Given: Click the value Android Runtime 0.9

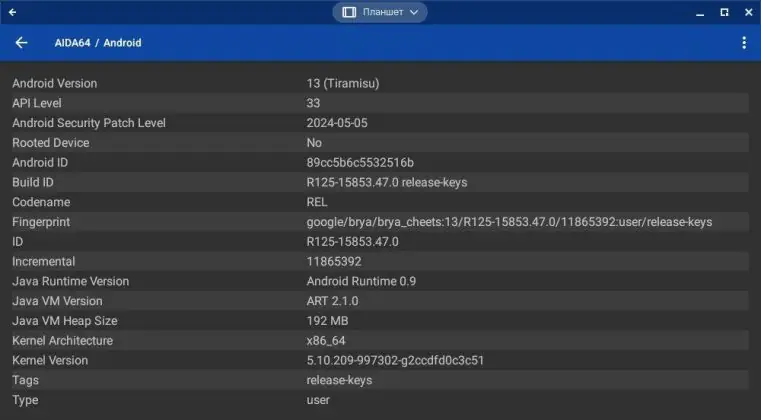Looking at the screenshot, I should pos(361,281).
